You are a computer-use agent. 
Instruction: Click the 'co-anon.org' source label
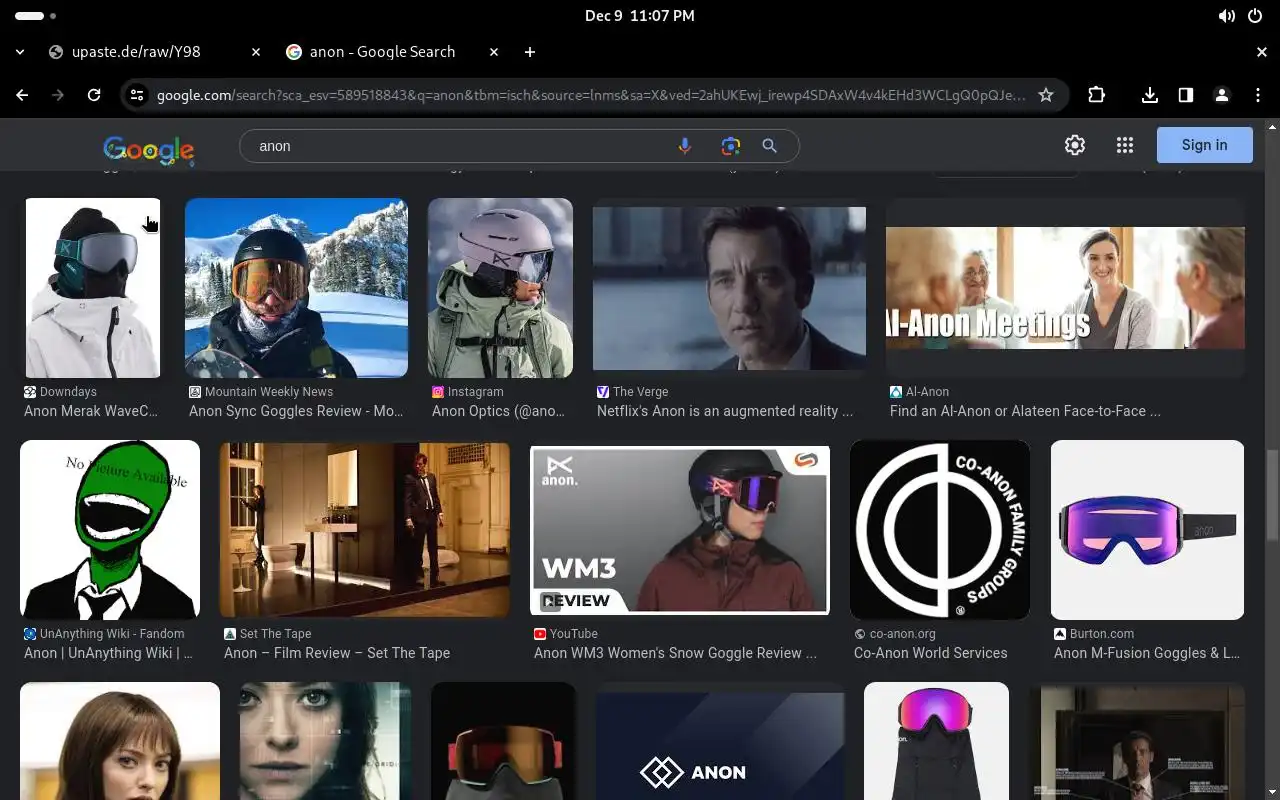point(903,634)
